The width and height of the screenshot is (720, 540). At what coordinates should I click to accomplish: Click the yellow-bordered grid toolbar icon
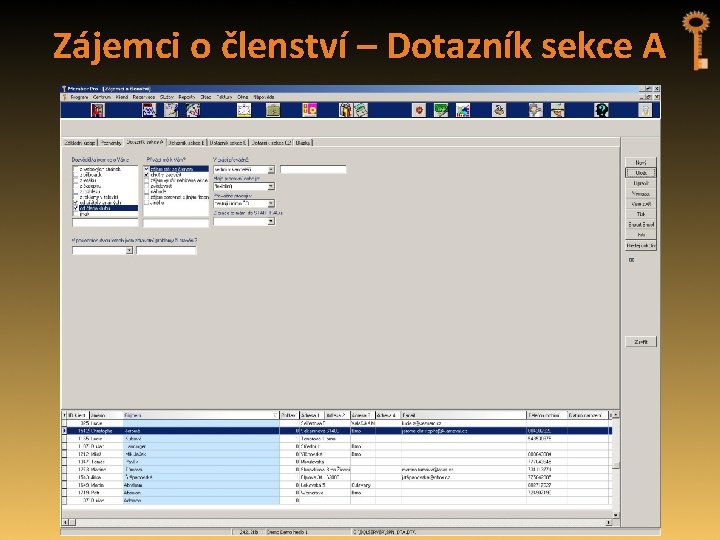(244, 110)
